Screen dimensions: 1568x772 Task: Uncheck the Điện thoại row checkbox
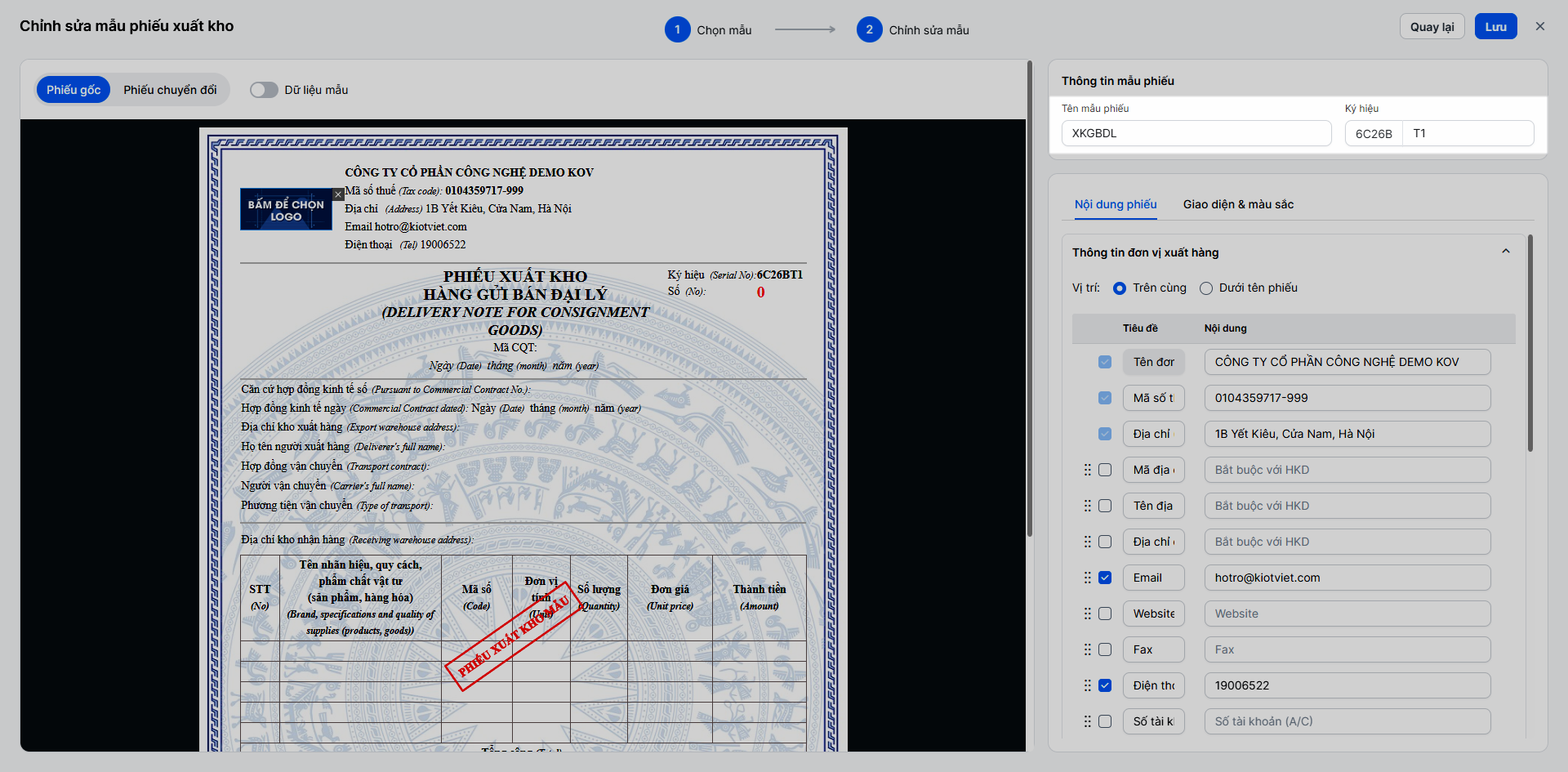click(1105, 685)
